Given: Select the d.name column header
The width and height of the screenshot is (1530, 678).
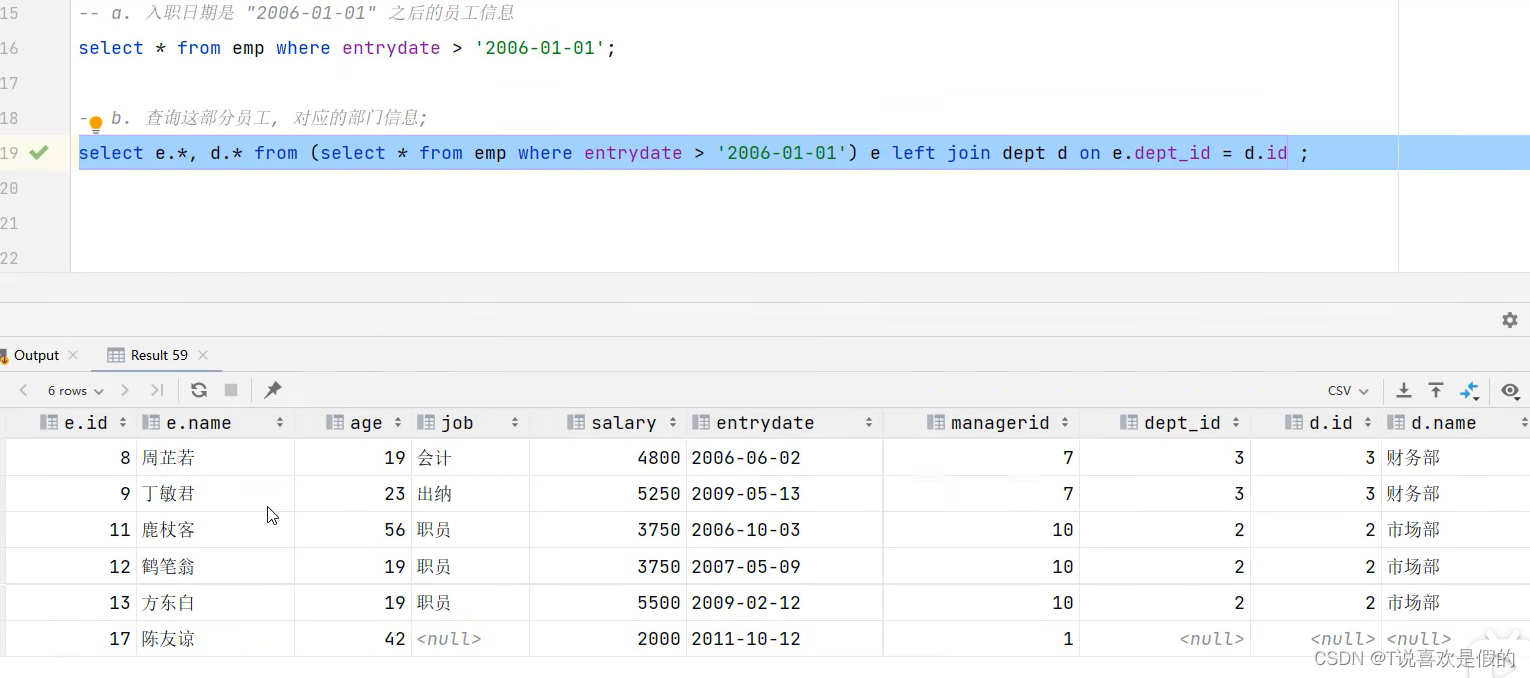Looking at the screenshot, I should point(1456,423).
